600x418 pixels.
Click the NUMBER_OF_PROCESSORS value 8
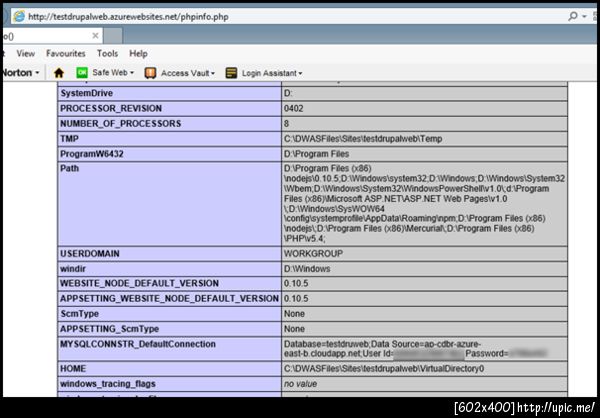click(x=287, y=124)
